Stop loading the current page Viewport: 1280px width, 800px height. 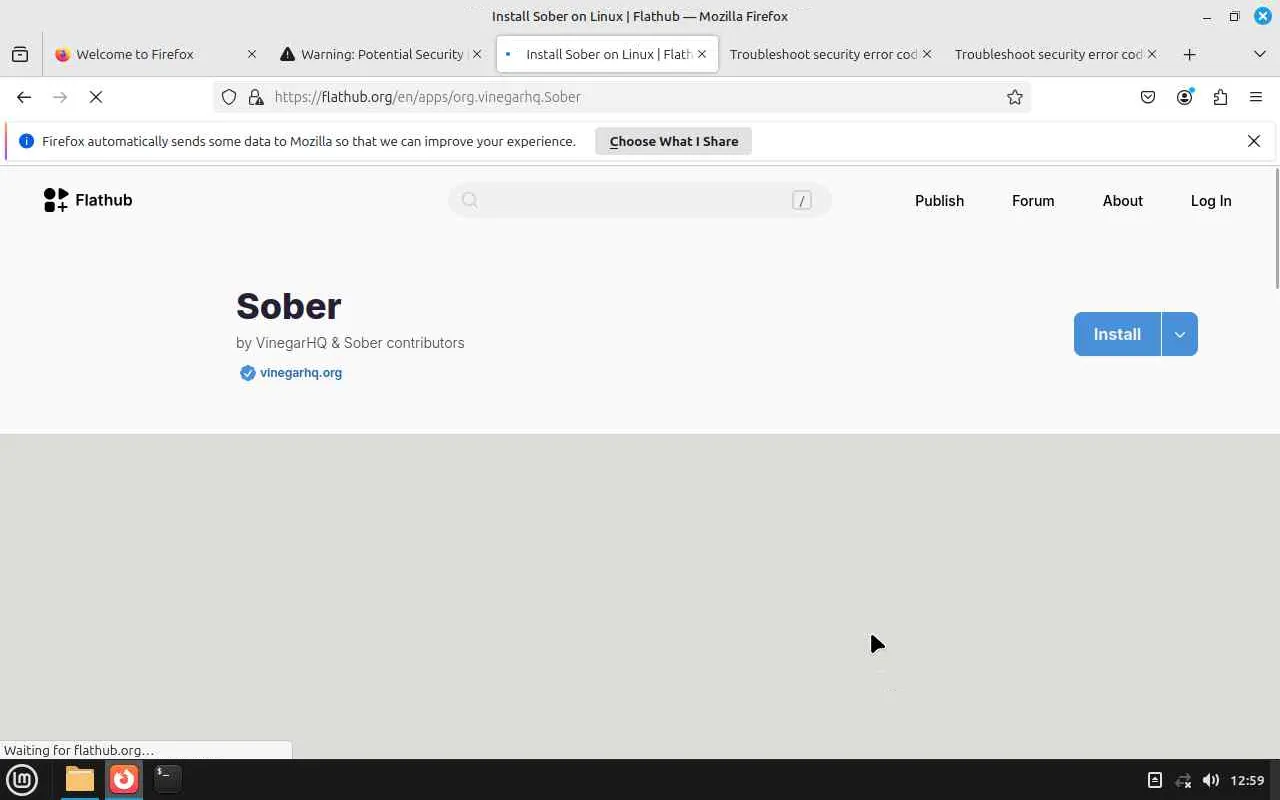96,97
